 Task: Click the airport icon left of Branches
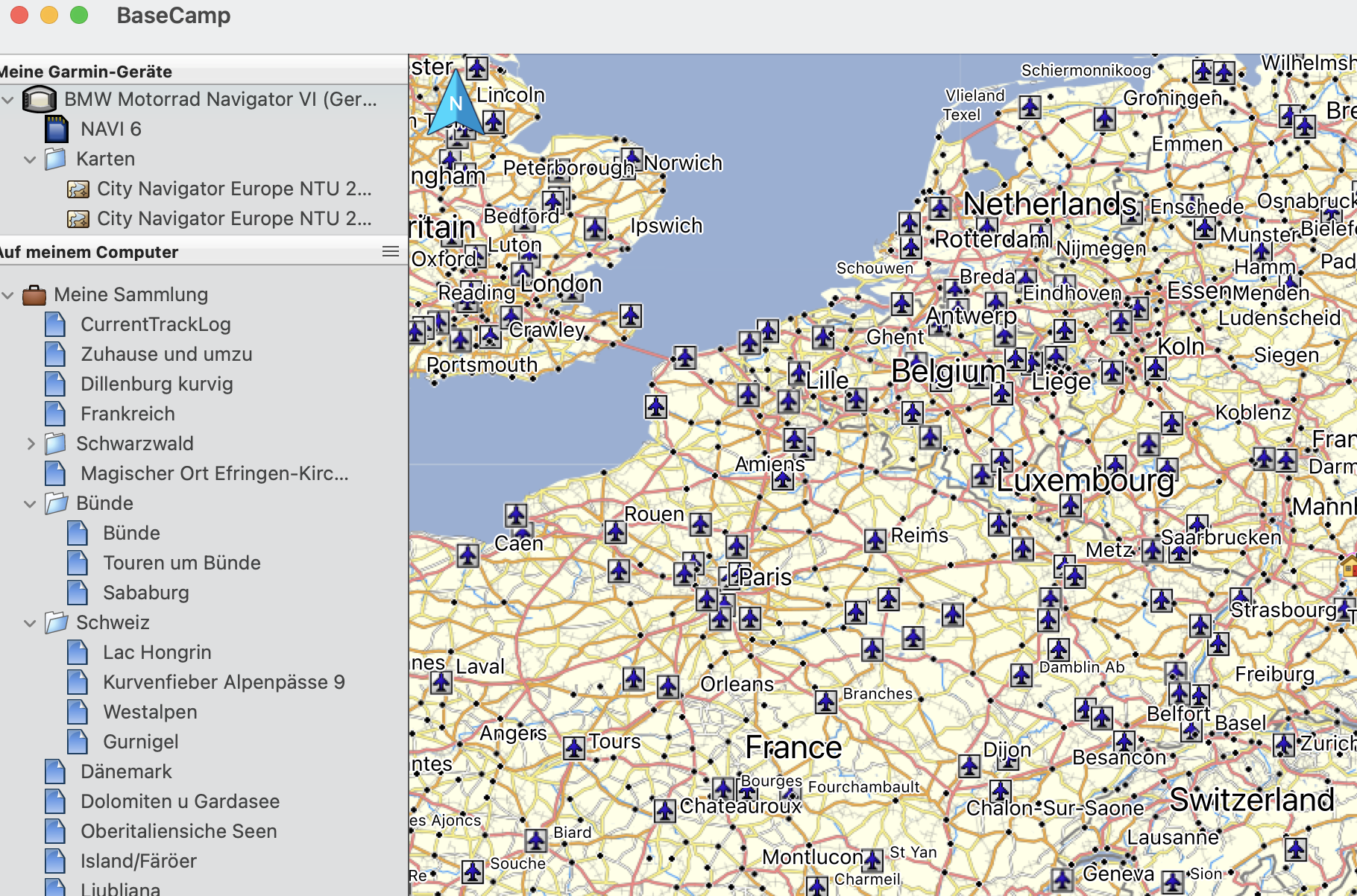pyautogui.click(x=825, y=701)
